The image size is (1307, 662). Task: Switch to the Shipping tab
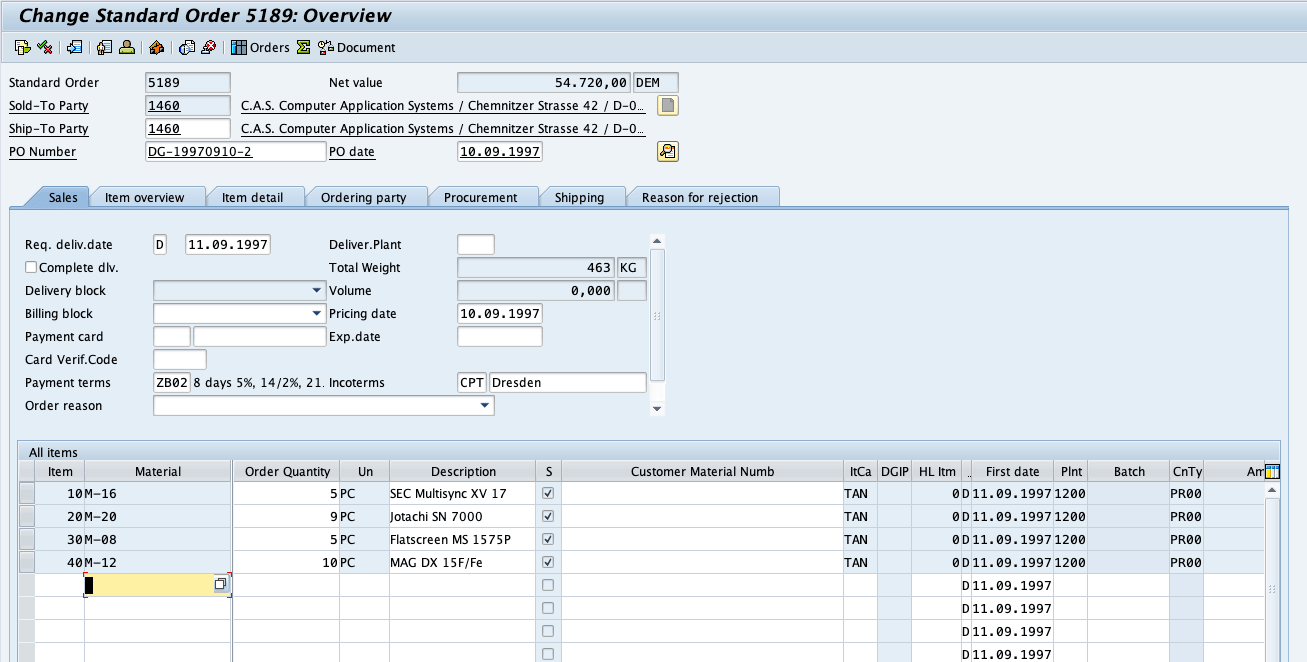583,196
